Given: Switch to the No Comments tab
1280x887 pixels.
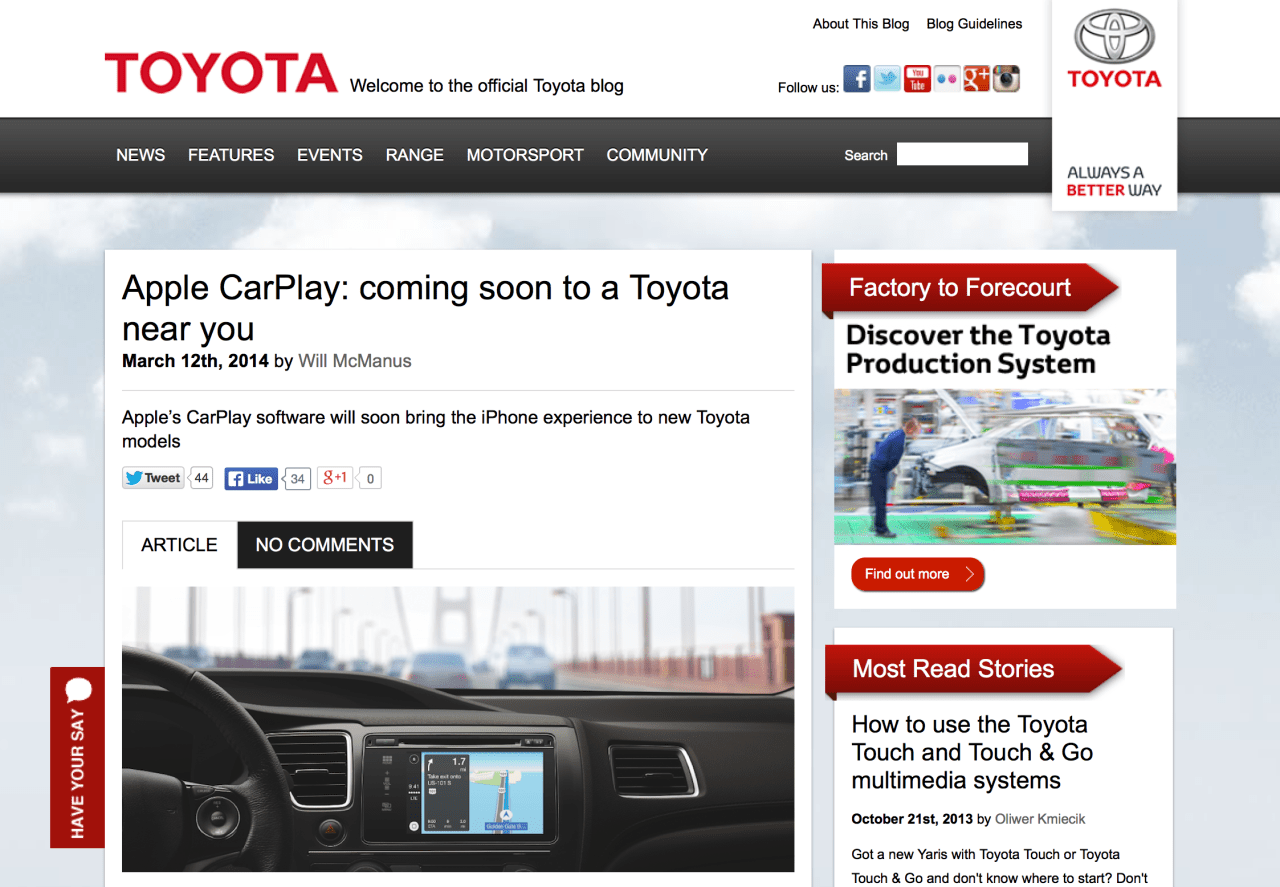Looking at the screenshot, I should (x=325, y=545).
